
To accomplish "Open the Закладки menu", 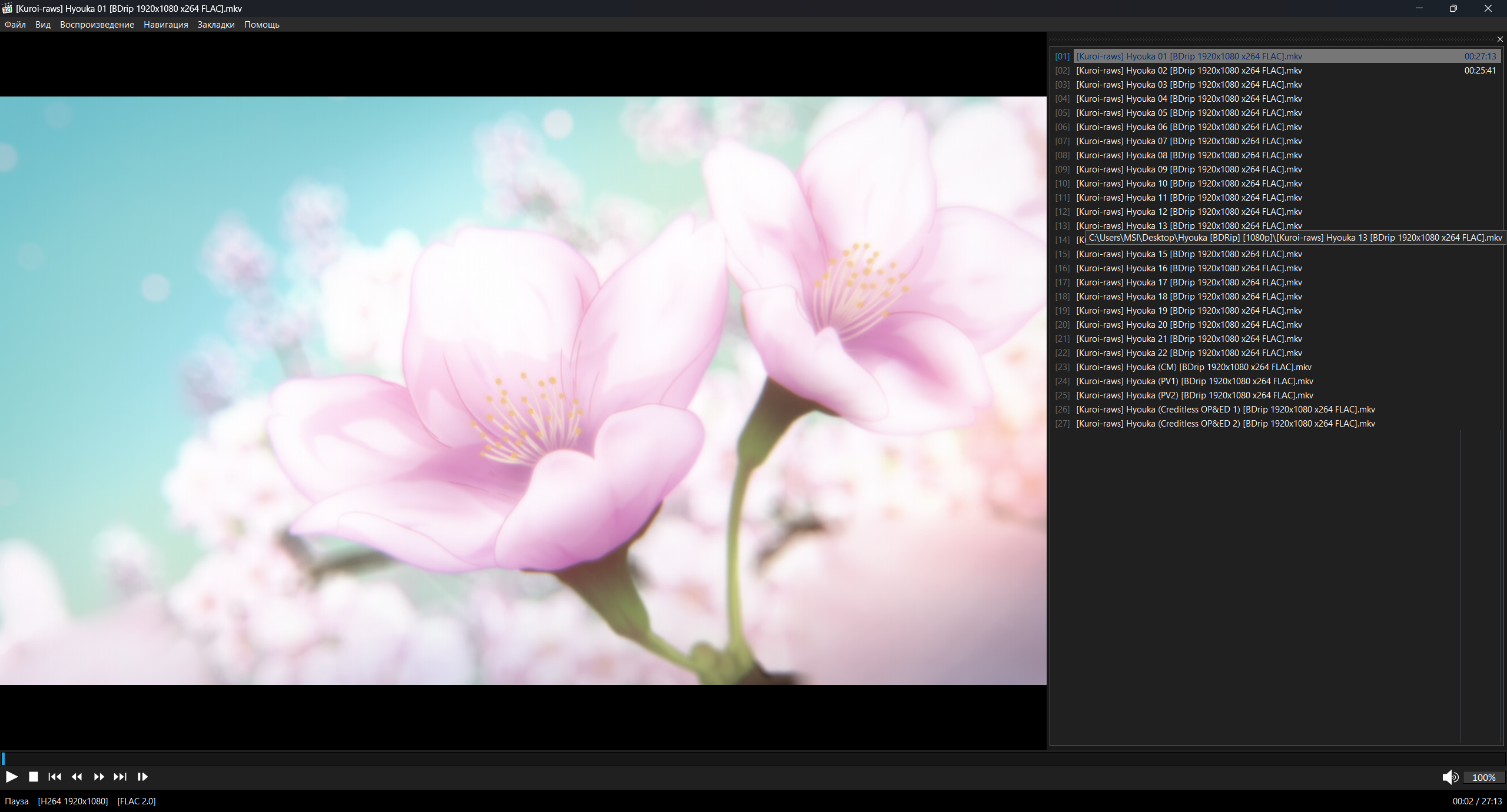I will (216, 25).
